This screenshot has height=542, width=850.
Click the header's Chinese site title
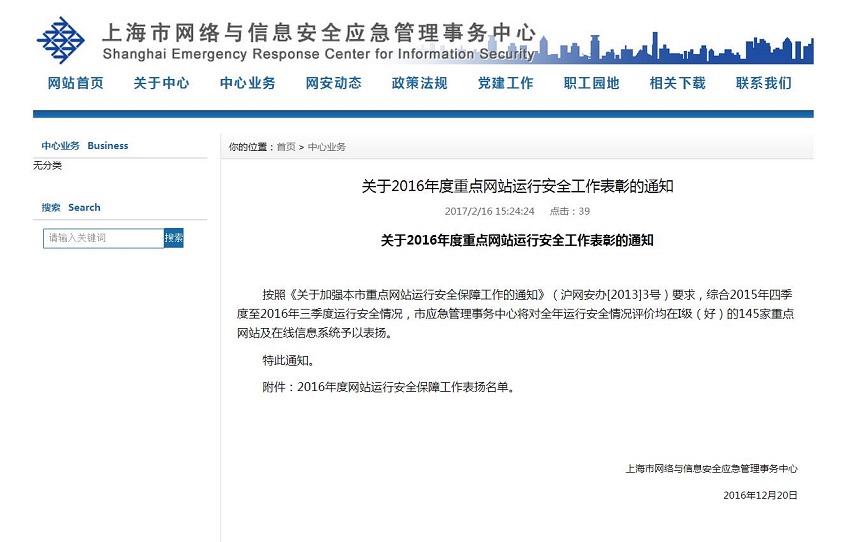click(319, 33)
